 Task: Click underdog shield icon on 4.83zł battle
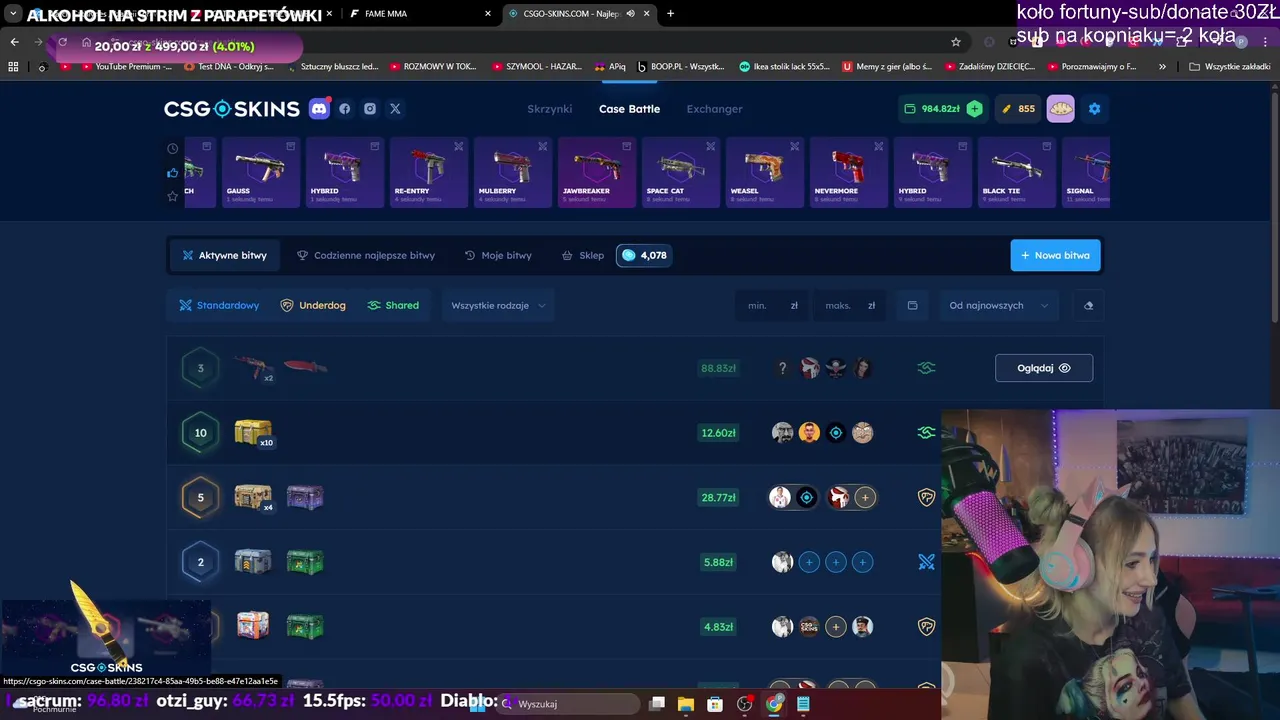(926, 627)
